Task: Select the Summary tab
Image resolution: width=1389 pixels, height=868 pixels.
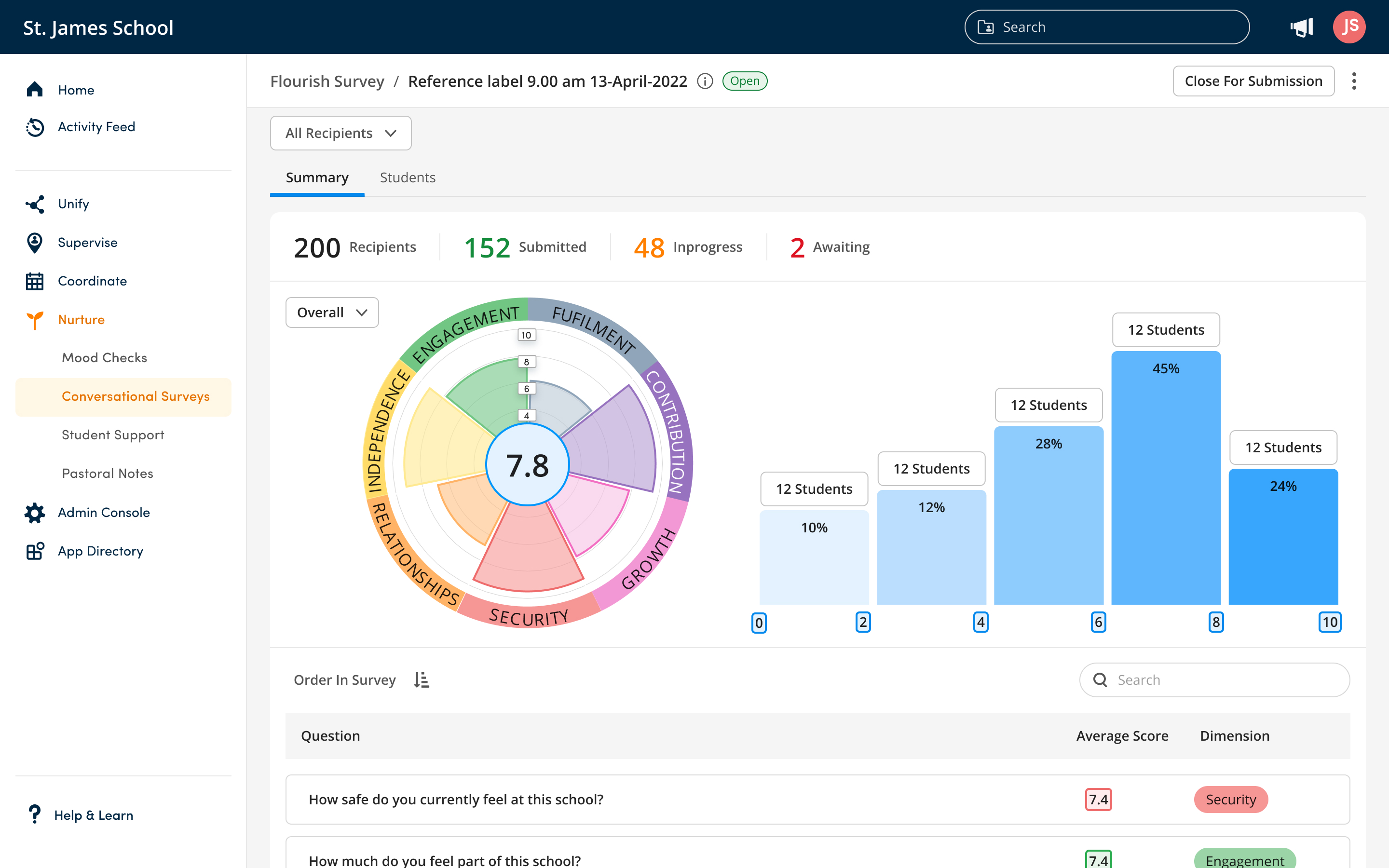Action: tap(317, 177)
